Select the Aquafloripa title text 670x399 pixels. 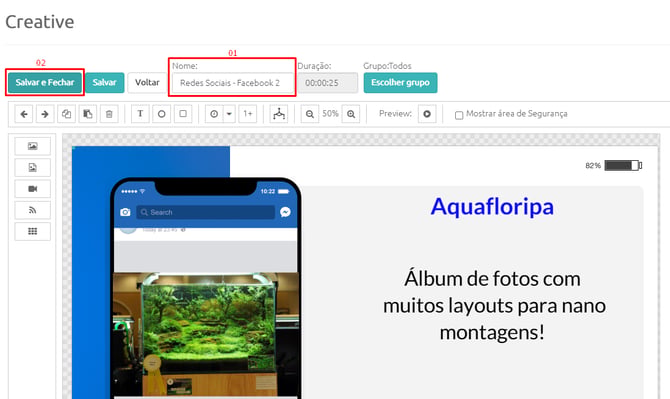tap(492, 207)
